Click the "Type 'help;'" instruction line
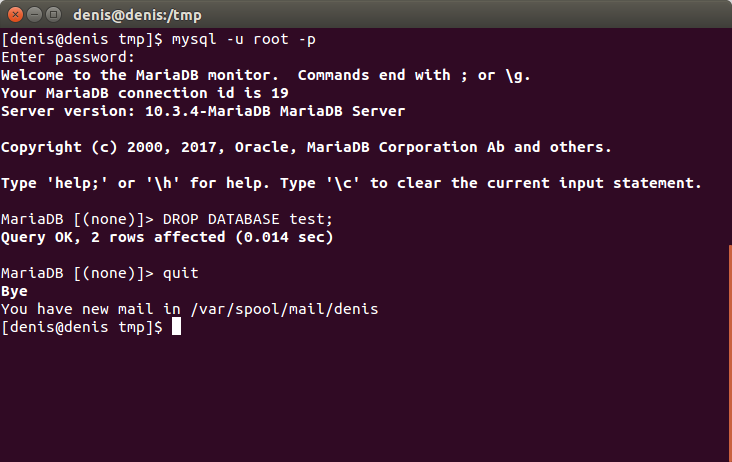The image size is (732, 462). (x=351, y=183)
